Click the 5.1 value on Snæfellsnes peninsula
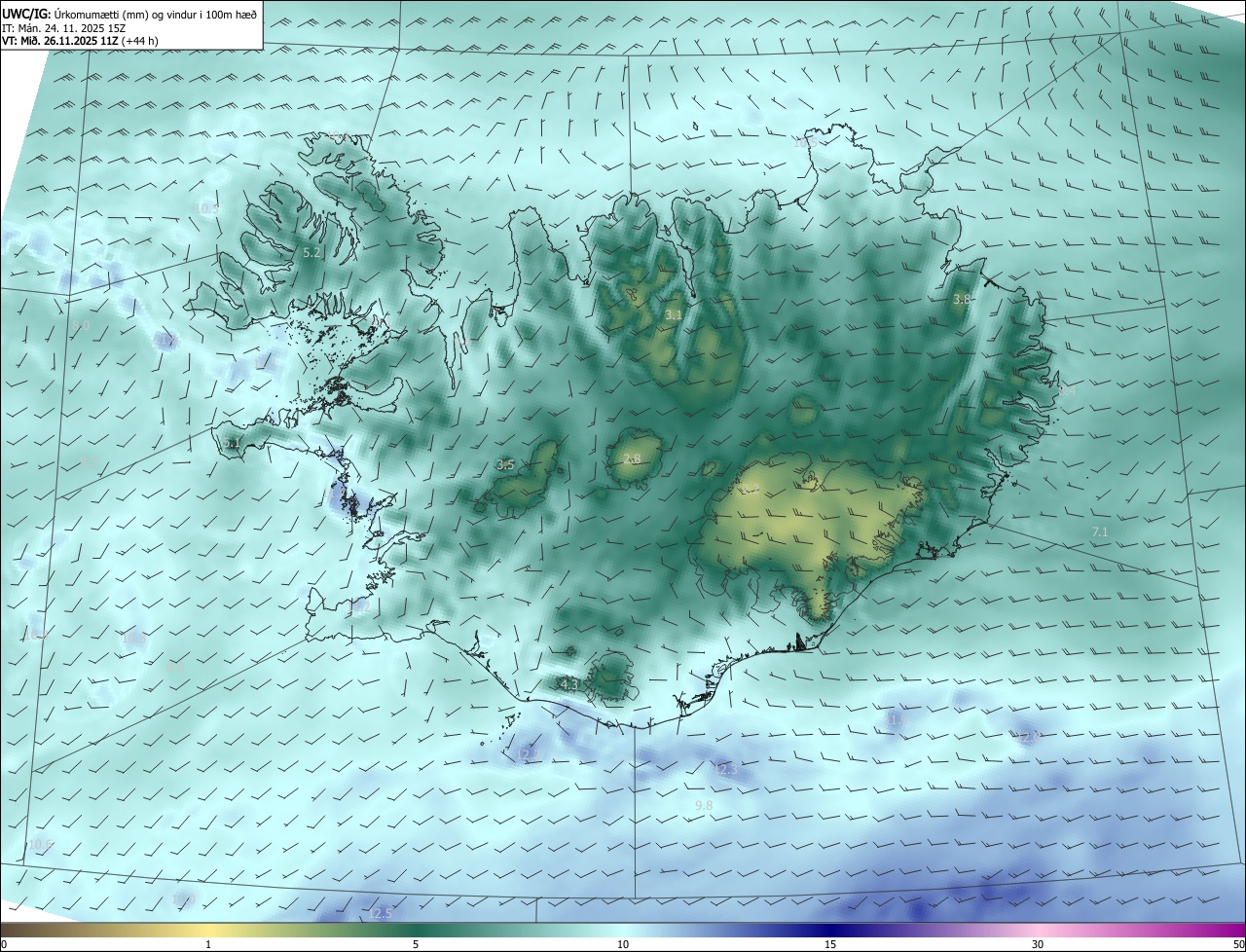The height and width of the screenshot is (952, 1246). pos(232,443)
